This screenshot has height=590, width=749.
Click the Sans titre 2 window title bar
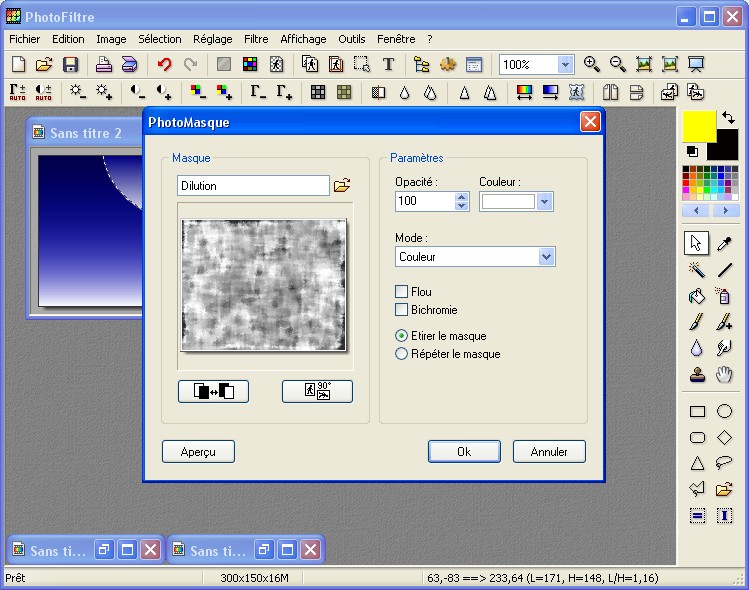86,132
